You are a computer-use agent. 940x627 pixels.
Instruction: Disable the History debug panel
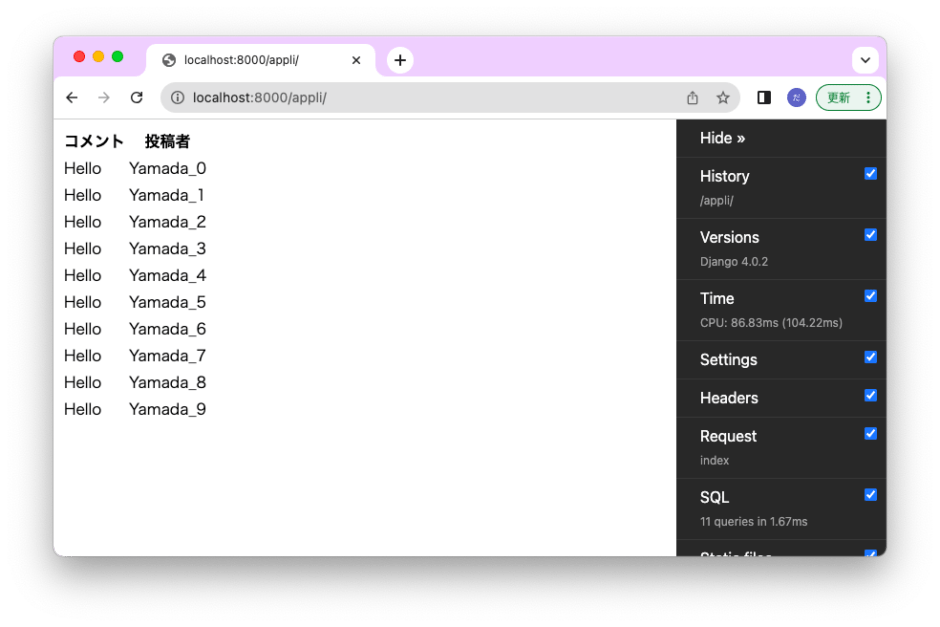click(x=870, y=173)
